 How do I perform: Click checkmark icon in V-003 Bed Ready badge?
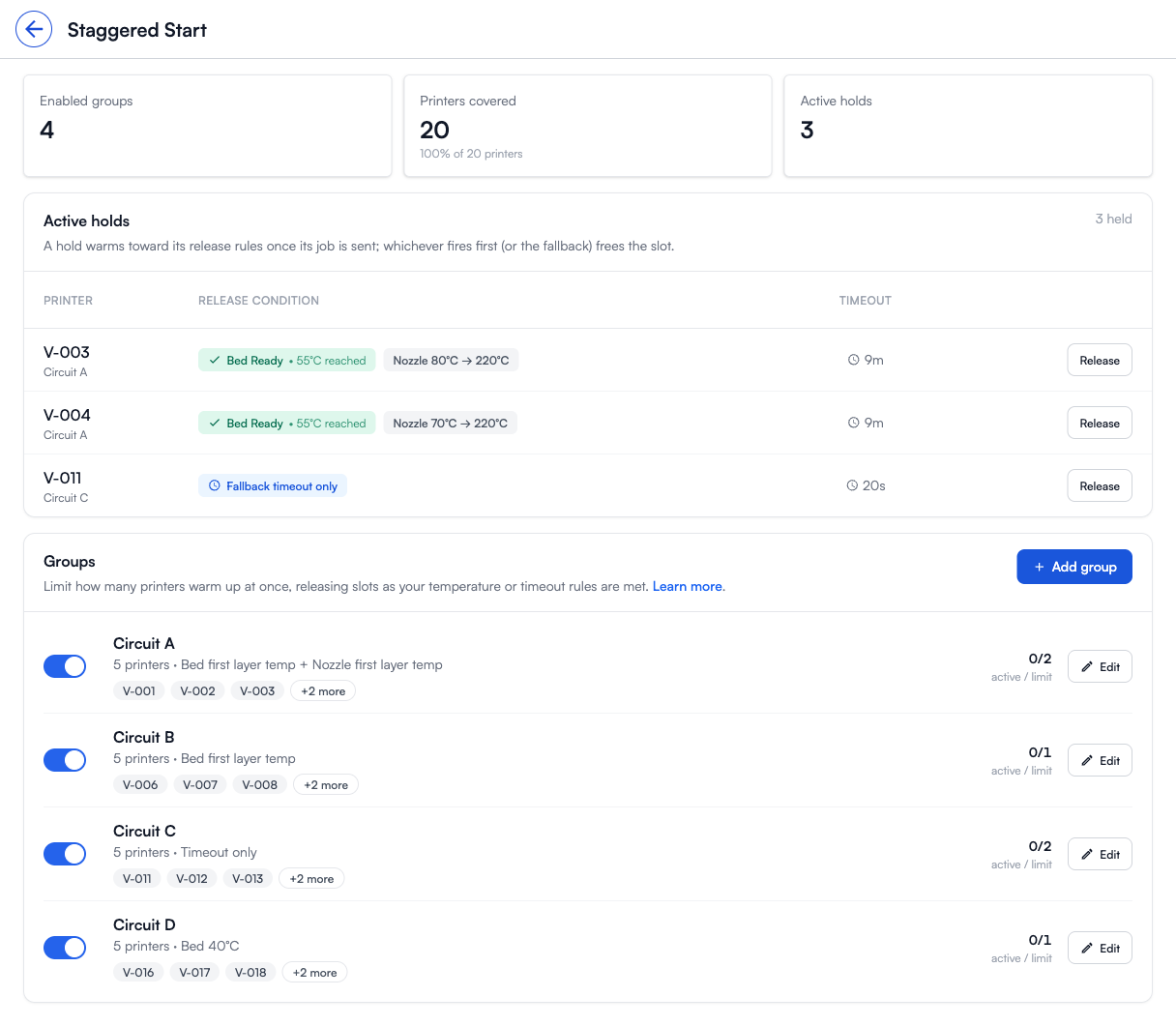click(x=215, y=360)
